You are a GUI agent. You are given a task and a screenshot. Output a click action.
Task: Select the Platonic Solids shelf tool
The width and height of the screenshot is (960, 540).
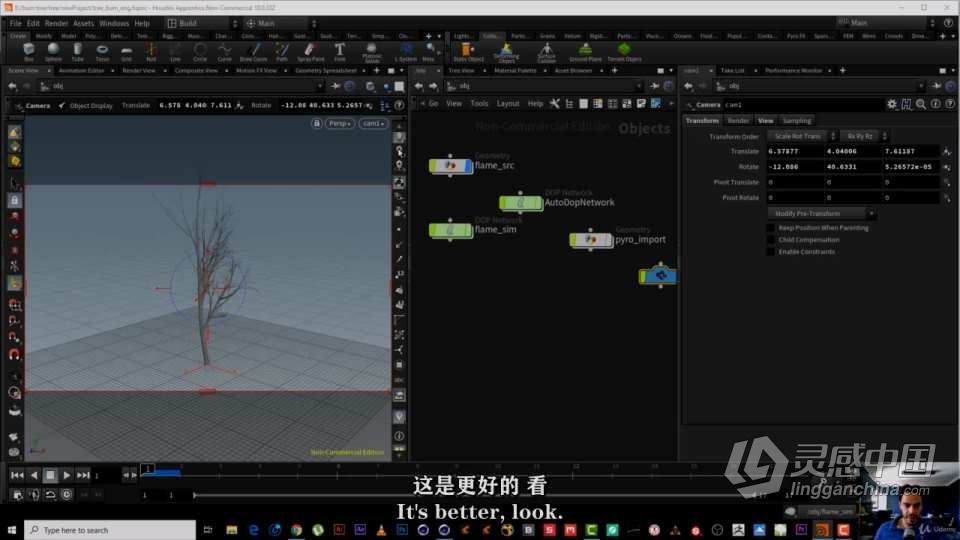coord(372,52)
